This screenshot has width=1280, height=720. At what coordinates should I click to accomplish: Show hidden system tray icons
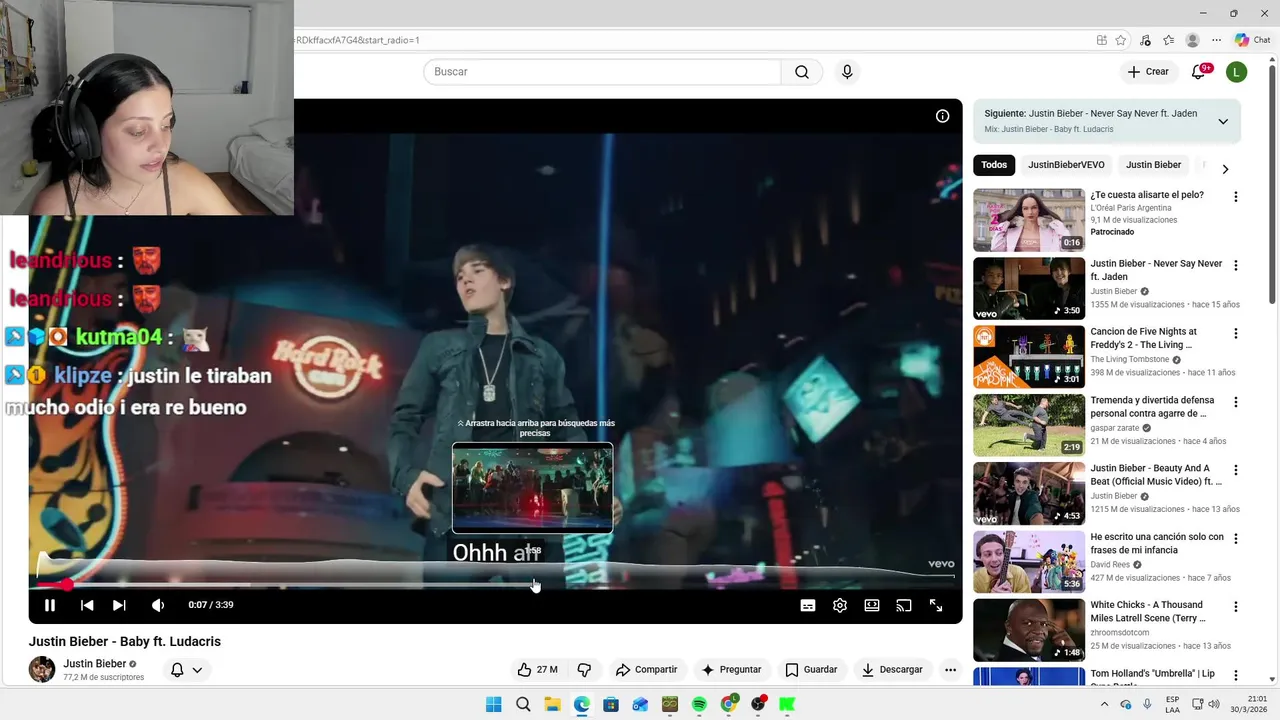point(1106,704)
